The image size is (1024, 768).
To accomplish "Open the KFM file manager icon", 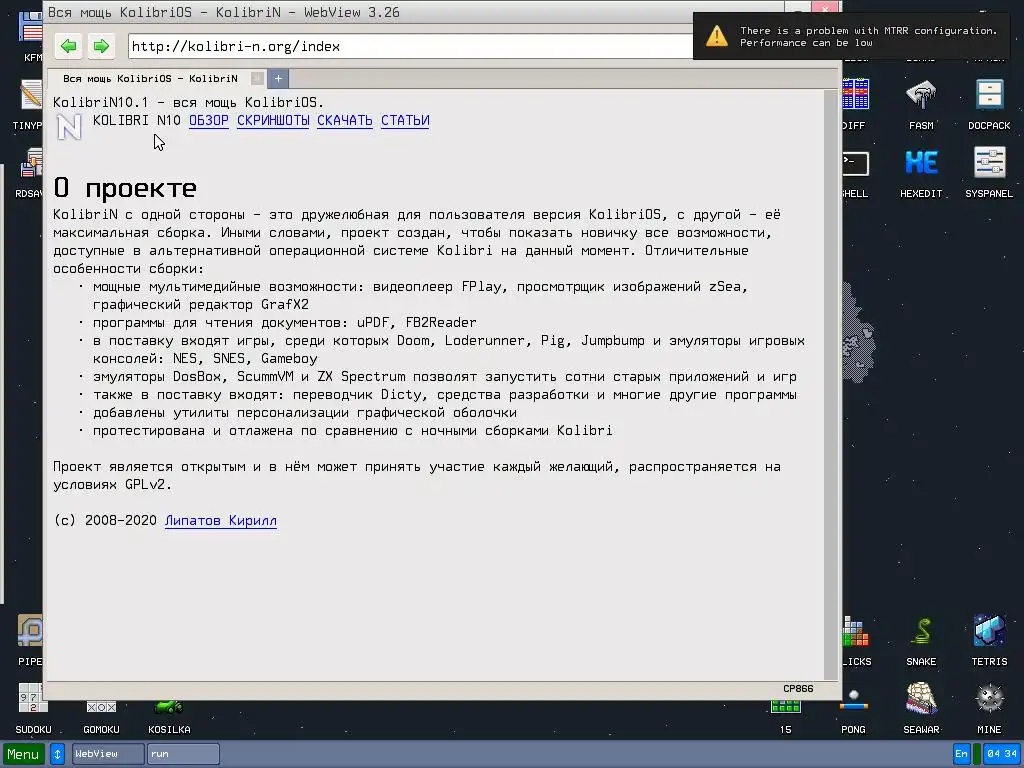I will tap(31, 36).
